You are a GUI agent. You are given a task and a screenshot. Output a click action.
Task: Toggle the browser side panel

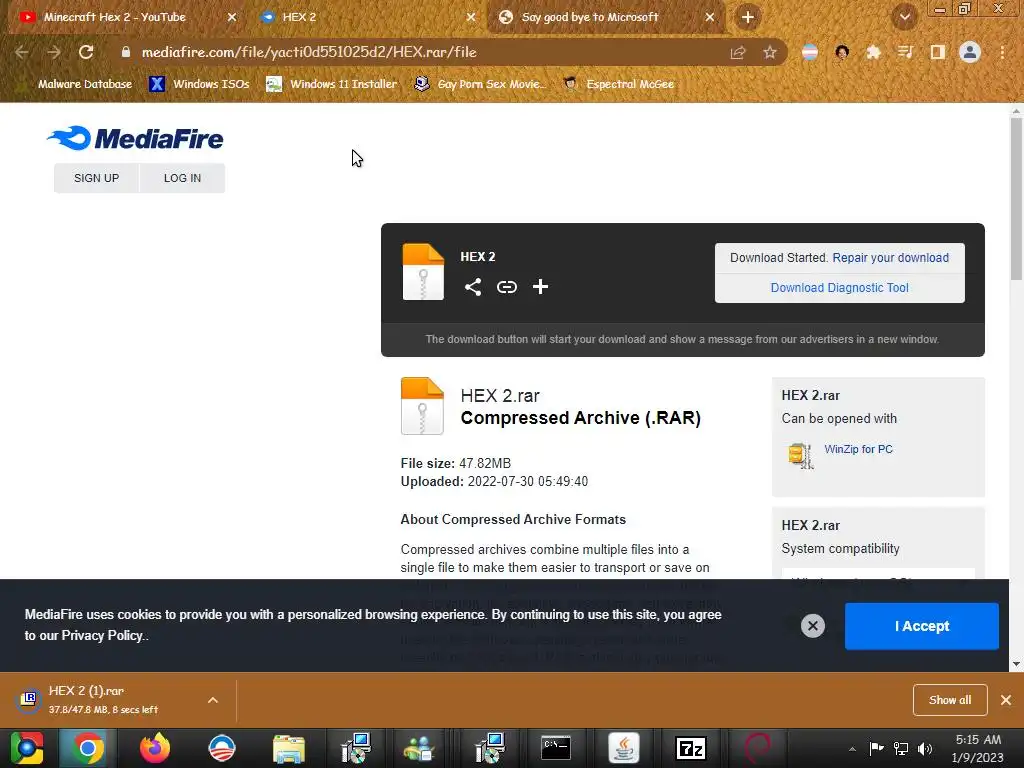[x=938, y=52]
